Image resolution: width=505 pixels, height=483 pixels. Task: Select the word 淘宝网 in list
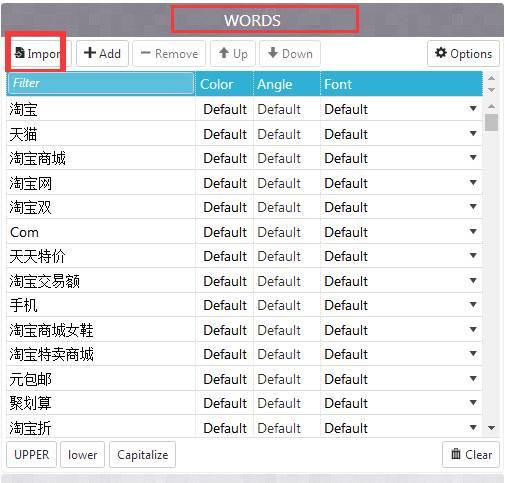point(30,183)
